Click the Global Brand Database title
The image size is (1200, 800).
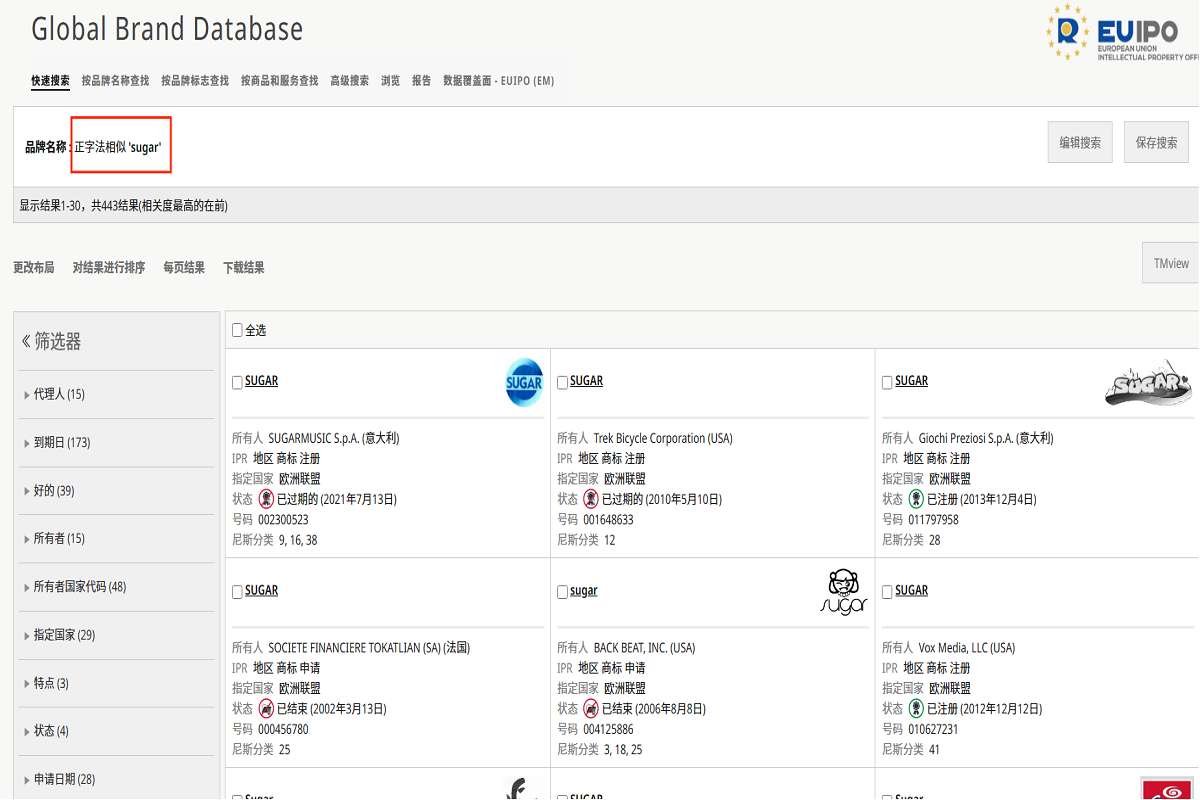click(167, 29)
